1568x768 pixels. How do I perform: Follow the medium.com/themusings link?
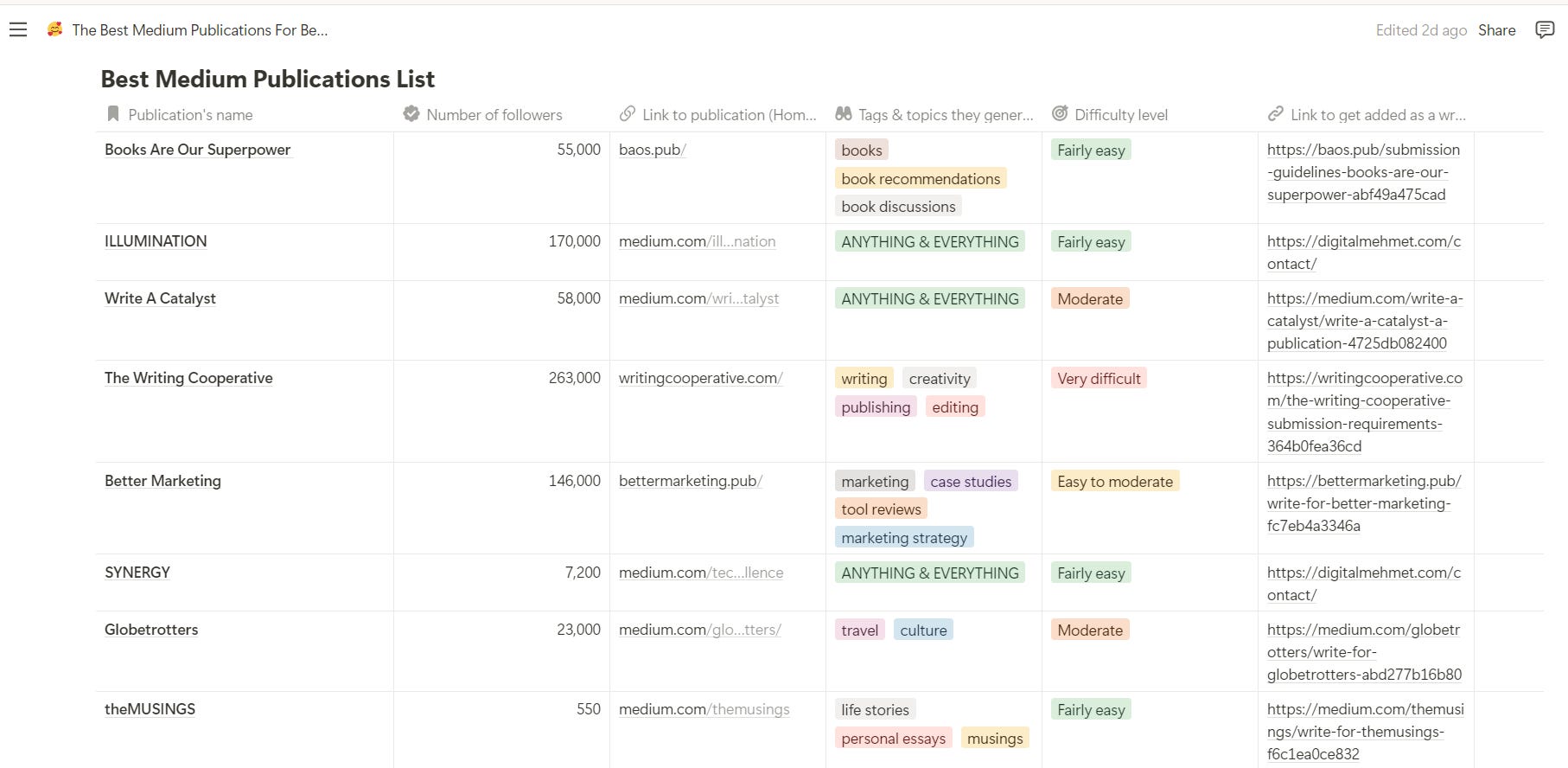(x=704, y=709)
